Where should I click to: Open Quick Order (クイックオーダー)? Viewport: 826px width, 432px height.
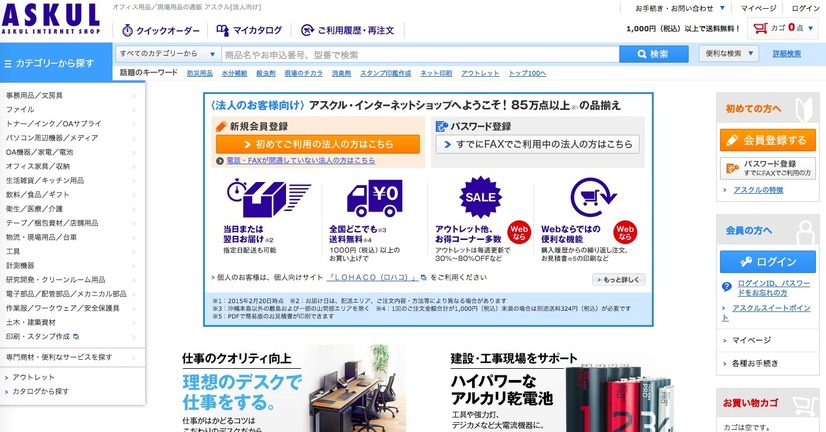(161, 31)
